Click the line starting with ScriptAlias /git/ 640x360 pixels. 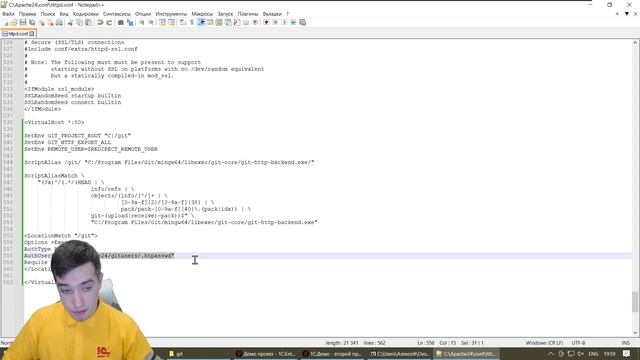point(169,162)
